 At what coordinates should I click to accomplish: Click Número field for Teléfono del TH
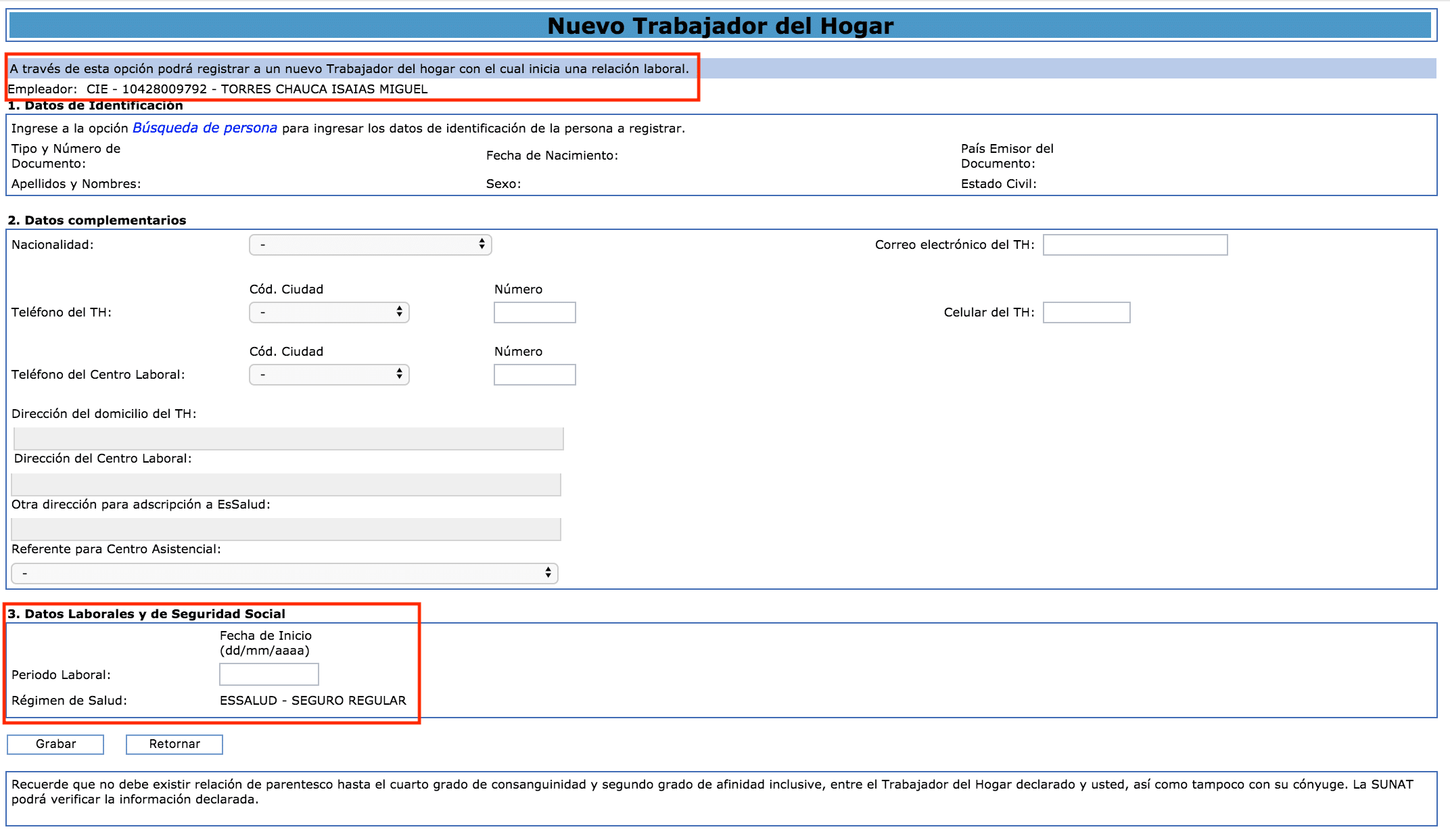[x=534, y=312]
